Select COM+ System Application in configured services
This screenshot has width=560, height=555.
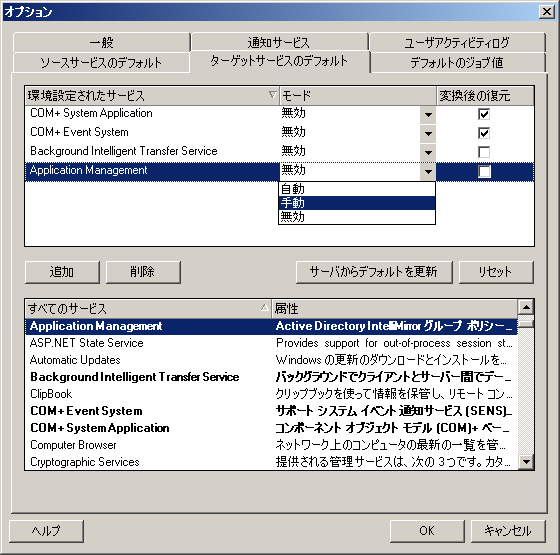152,115
